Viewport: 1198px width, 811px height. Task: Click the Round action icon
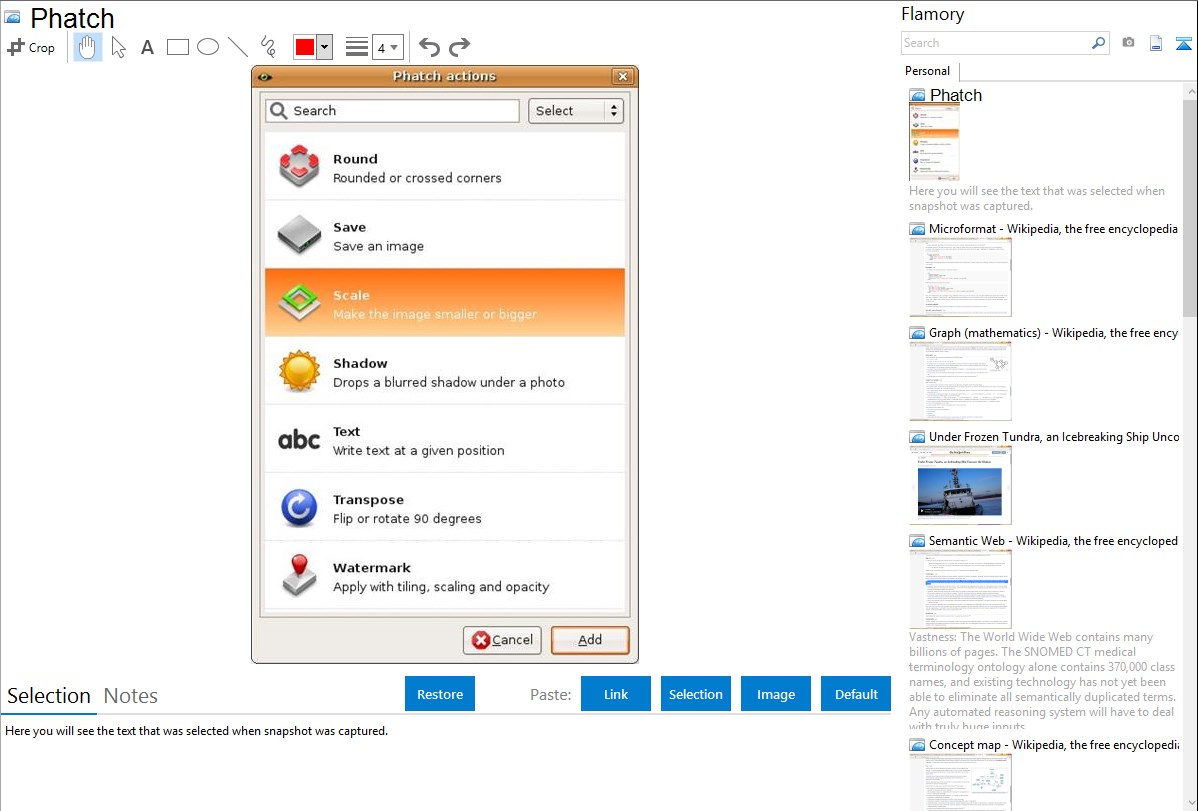300,166
